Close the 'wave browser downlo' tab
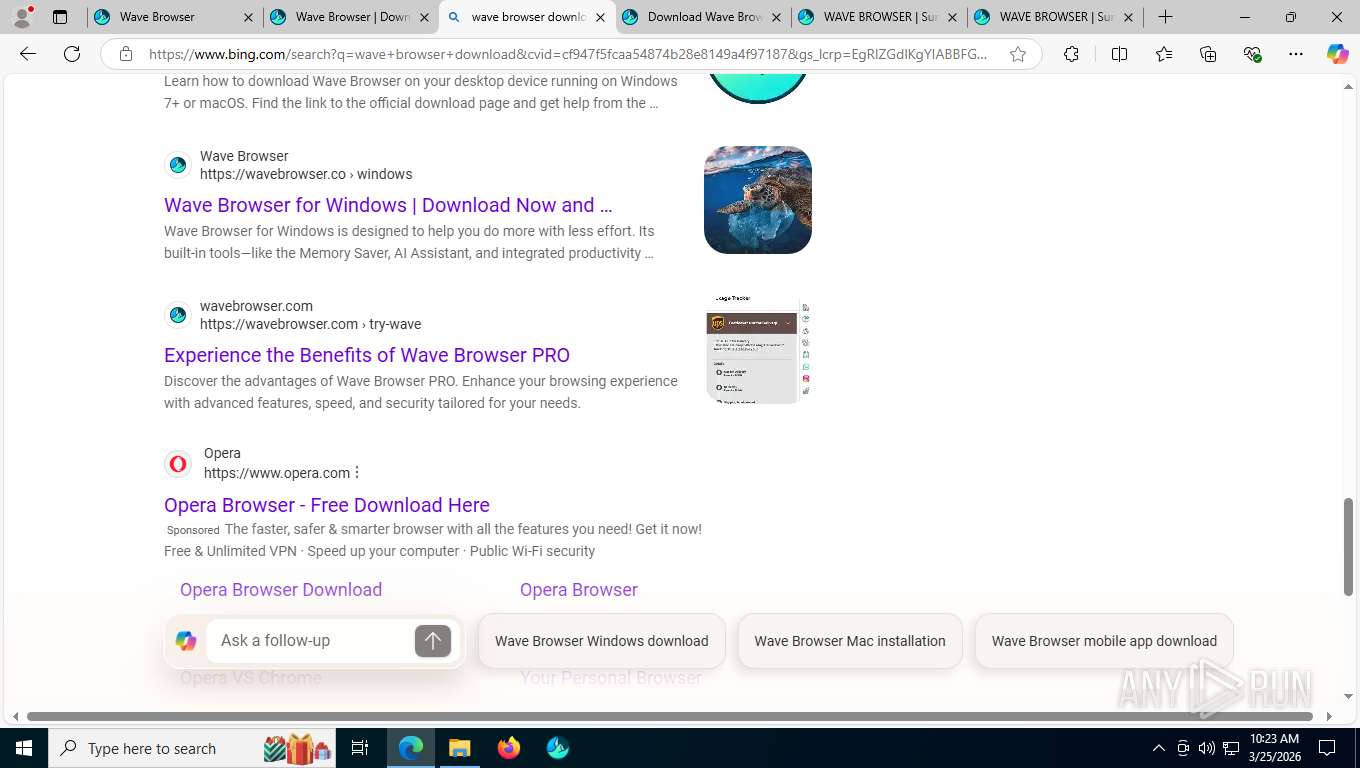 coord(601,17)
